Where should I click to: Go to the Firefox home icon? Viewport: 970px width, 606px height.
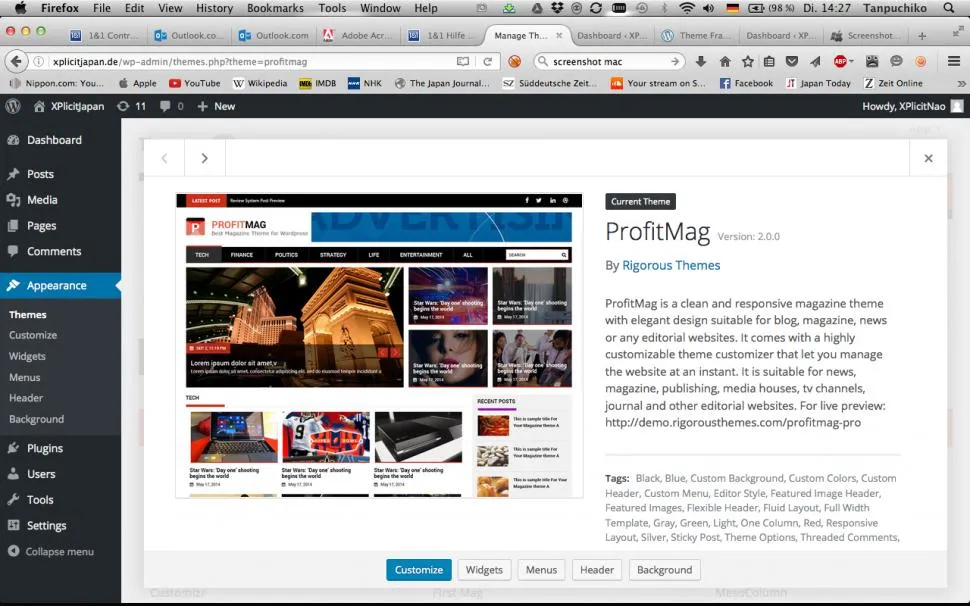725,61
